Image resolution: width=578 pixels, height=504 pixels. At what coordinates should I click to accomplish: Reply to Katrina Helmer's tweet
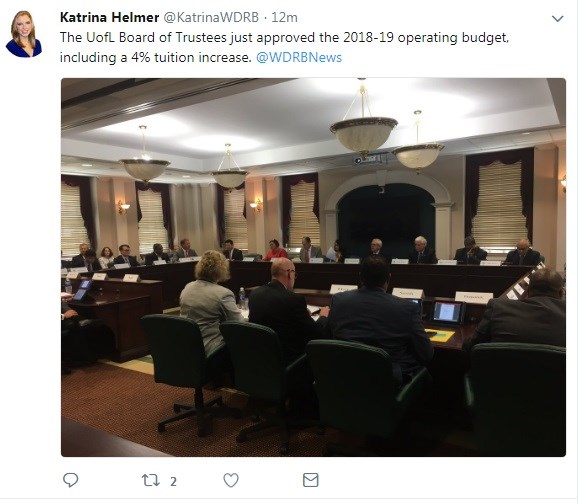coord(70,480)
